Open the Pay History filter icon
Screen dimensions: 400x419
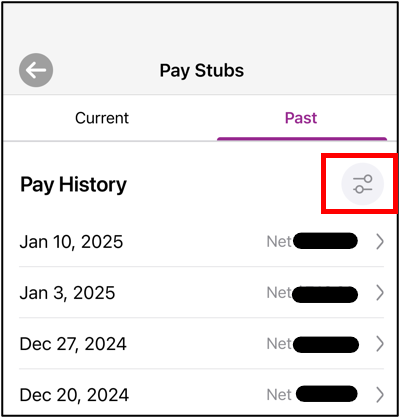(363, 184)
